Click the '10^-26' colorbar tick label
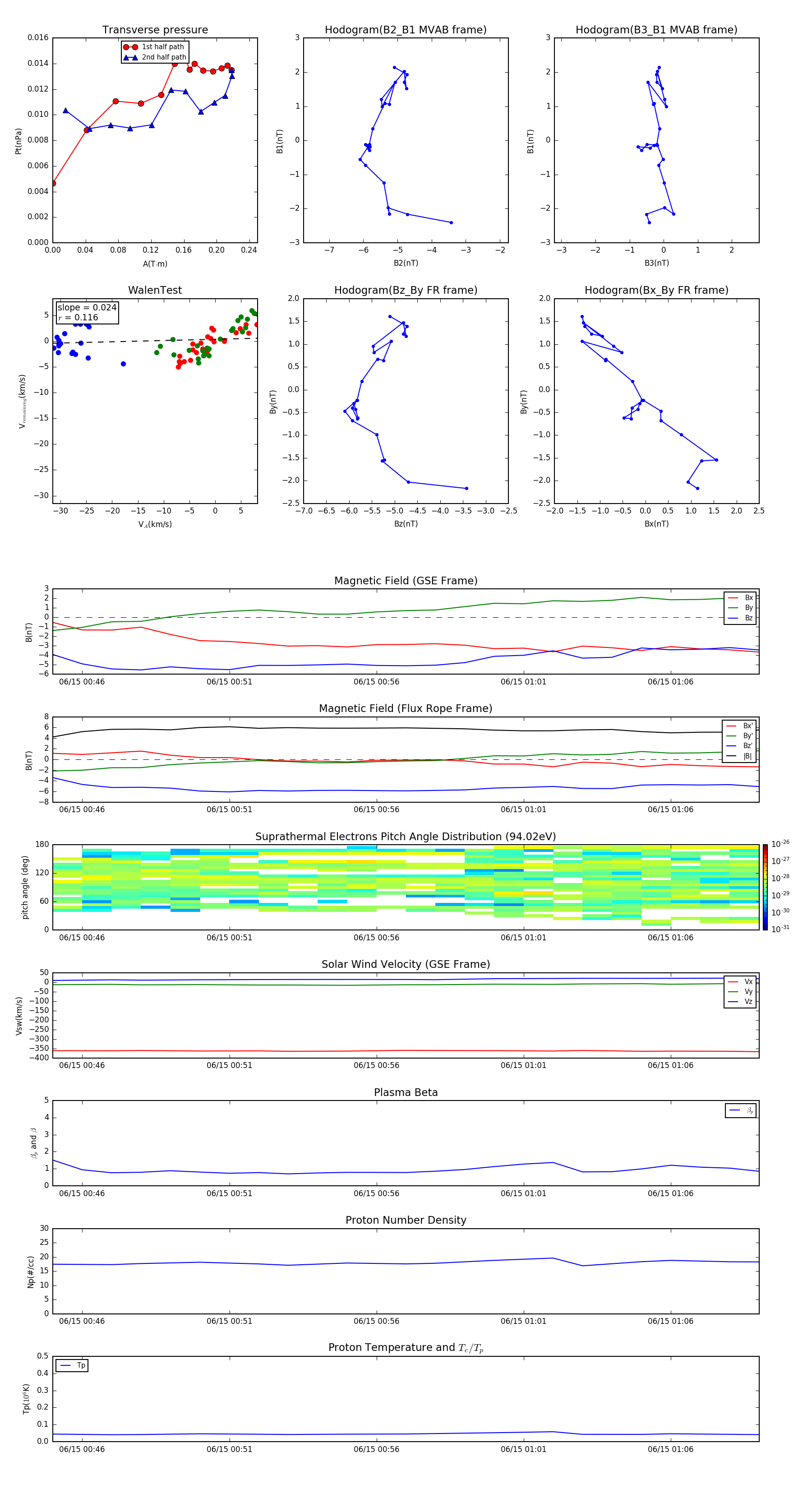This screenshot has height=1489, width=812. [x=780, y=844]
